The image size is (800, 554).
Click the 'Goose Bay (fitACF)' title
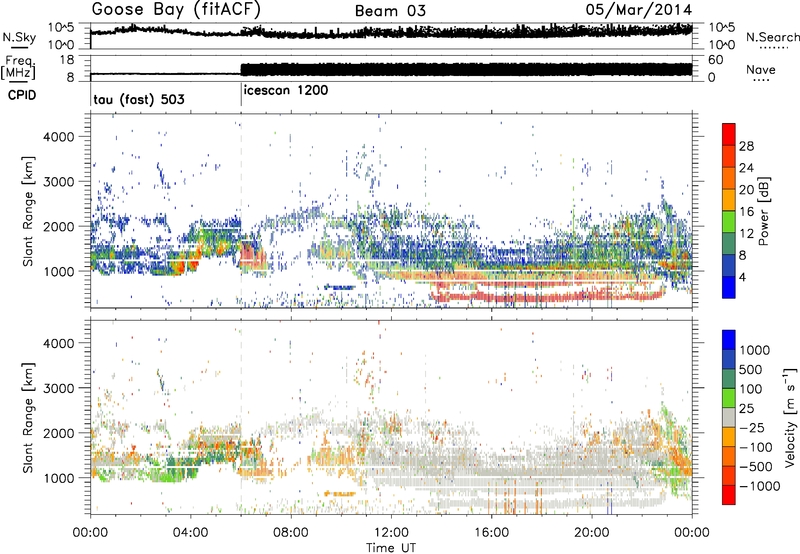(x=176, y=10)
